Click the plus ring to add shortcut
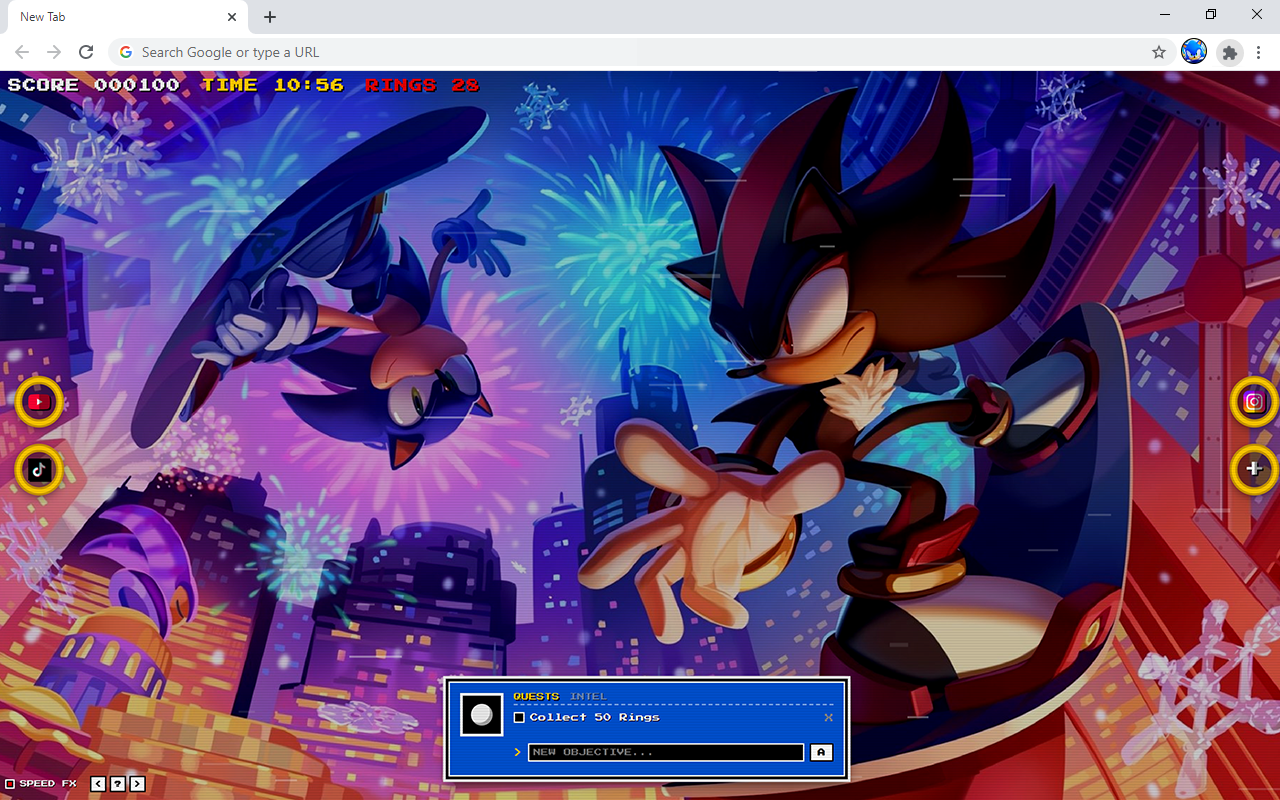Image resolution: width=1280 pixels, height=800 pixels. [x=1254, y=469]
